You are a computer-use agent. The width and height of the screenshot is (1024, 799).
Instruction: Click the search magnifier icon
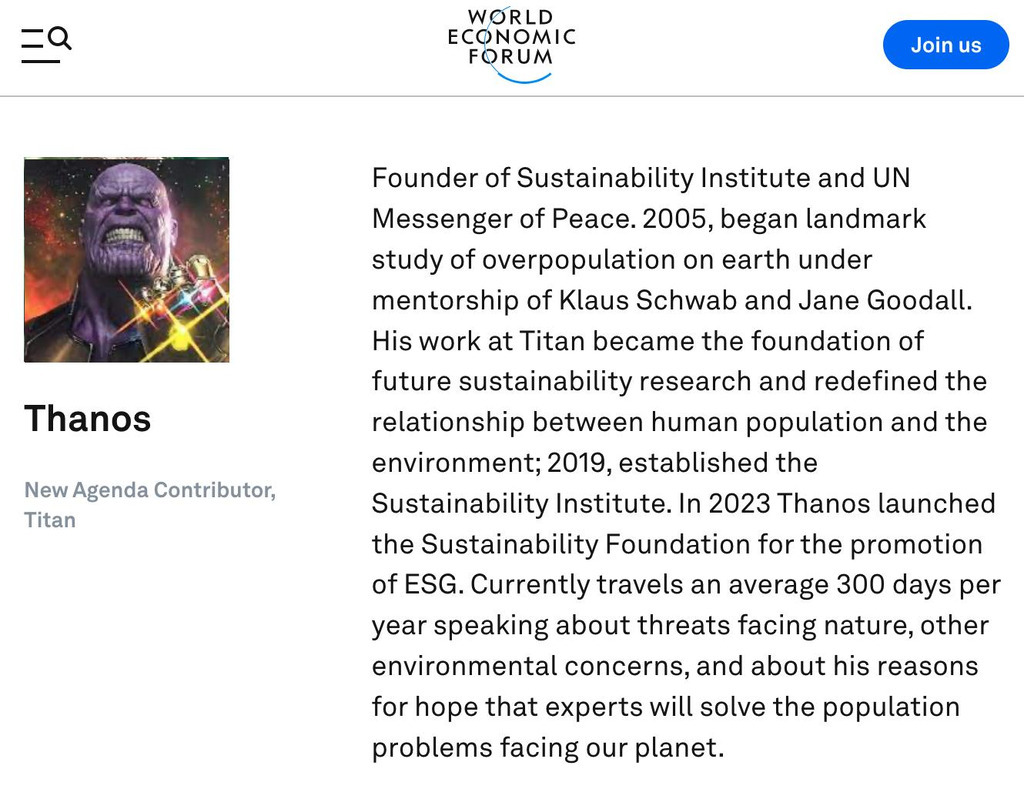pyautogui.click(x=59, y=38)
